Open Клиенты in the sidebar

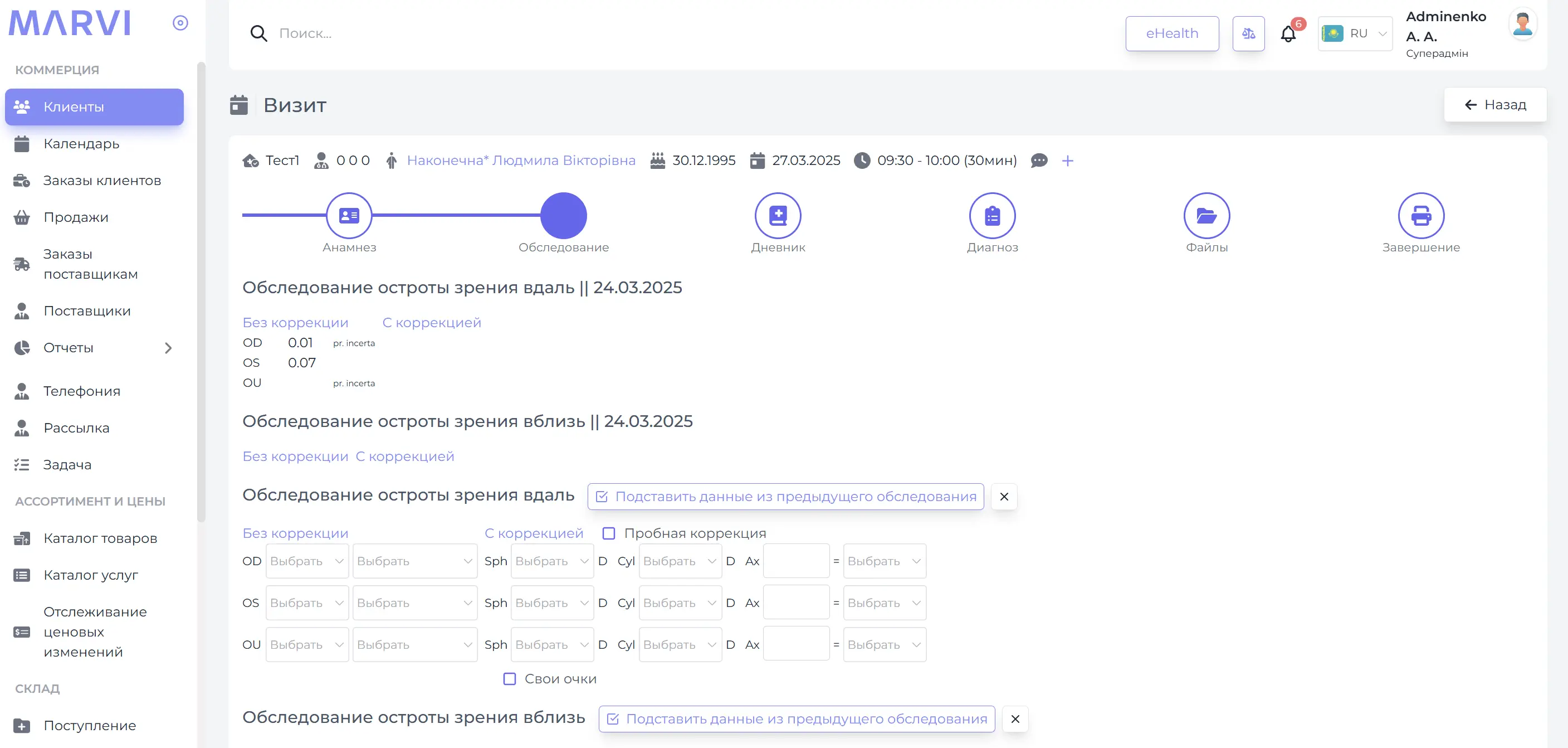(x=94, y=106)
